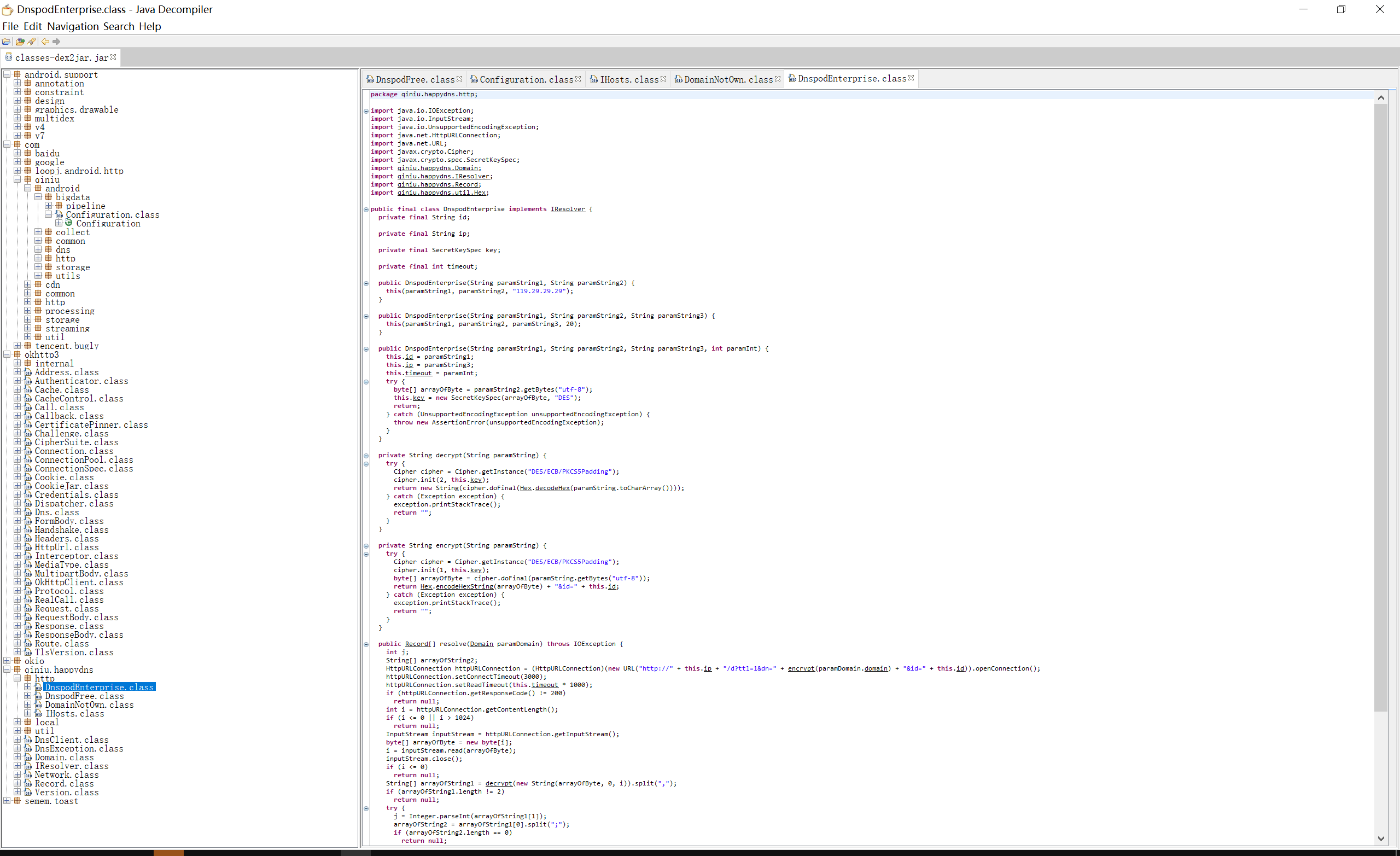Click the Forward navigation arrow
The width and height of the screenshot is (1400, 856).
tap(56, 42)
